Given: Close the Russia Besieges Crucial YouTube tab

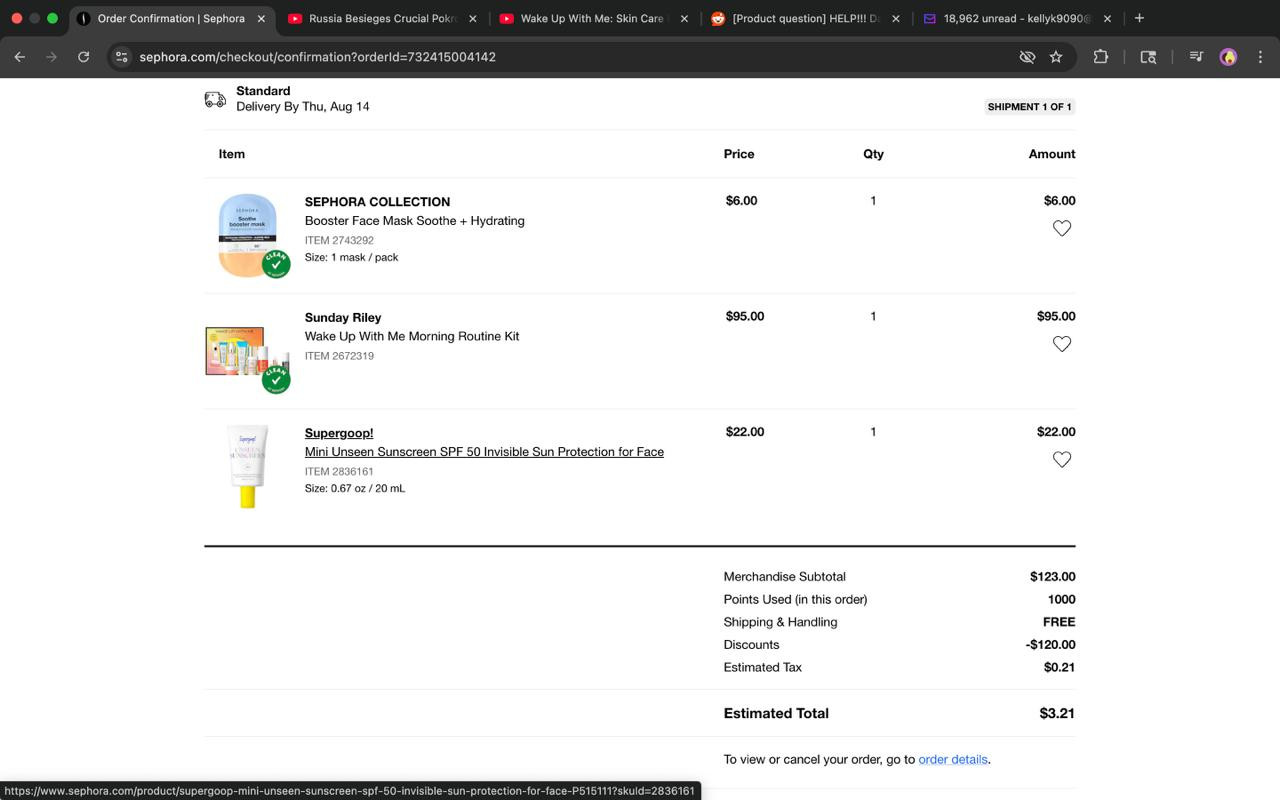Looking at the screenshot, I should 473,18.
